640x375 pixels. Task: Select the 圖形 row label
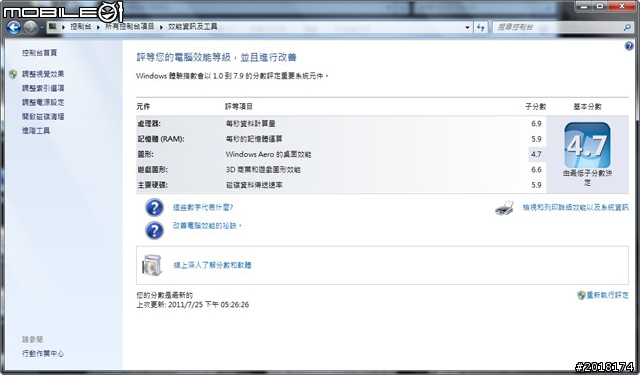pyautogui.click(x=145, y=154)
